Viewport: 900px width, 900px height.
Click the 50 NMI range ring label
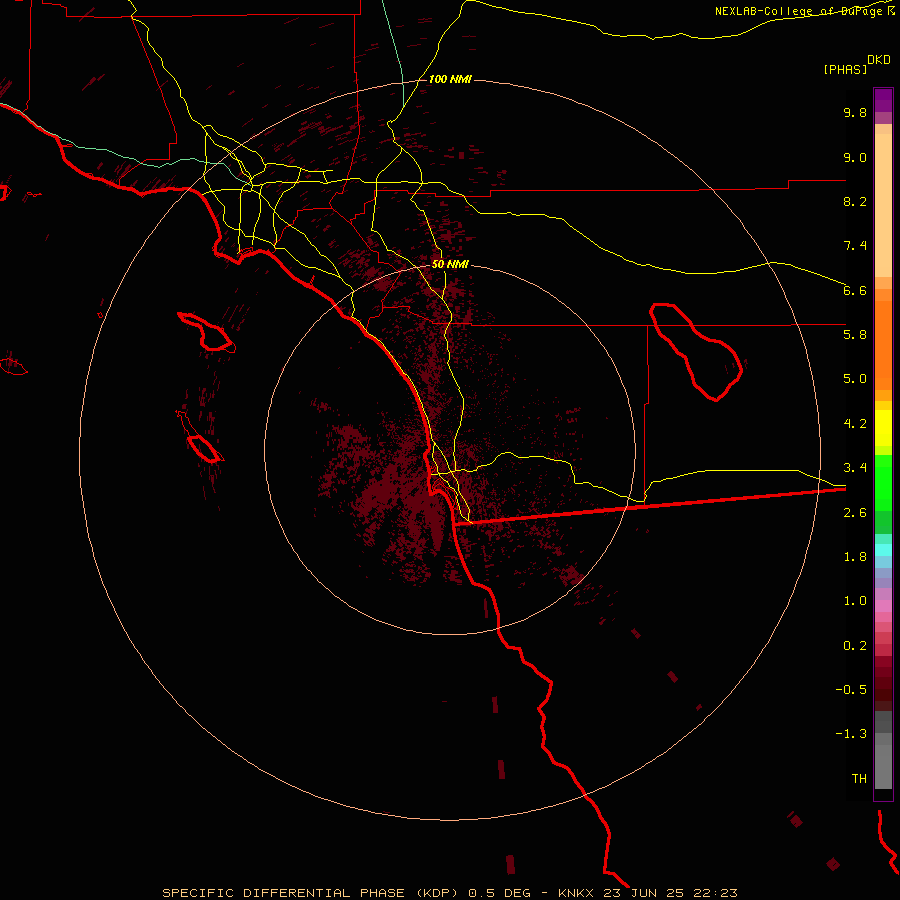click(x=450, y=264)
